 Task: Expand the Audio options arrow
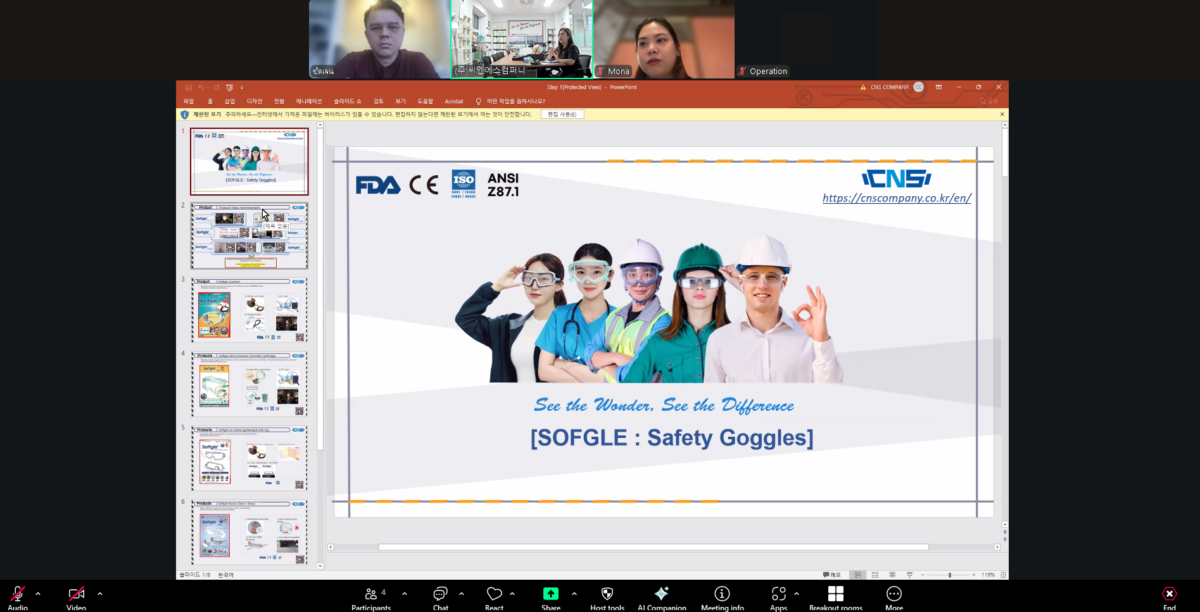[38, 593]
